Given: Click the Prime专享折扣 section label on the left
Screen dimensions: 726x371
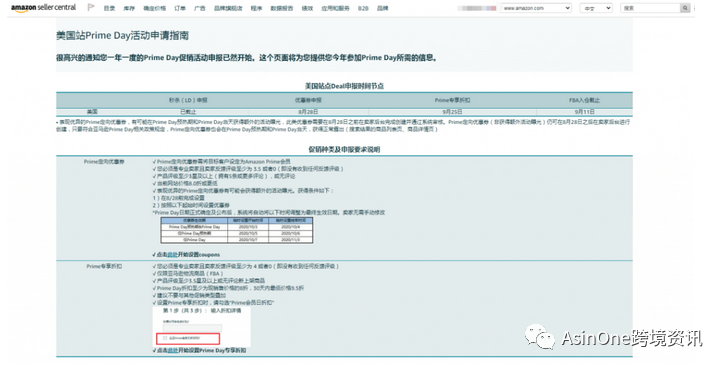Looking at the screenshot, I should [x=104, y=267].
